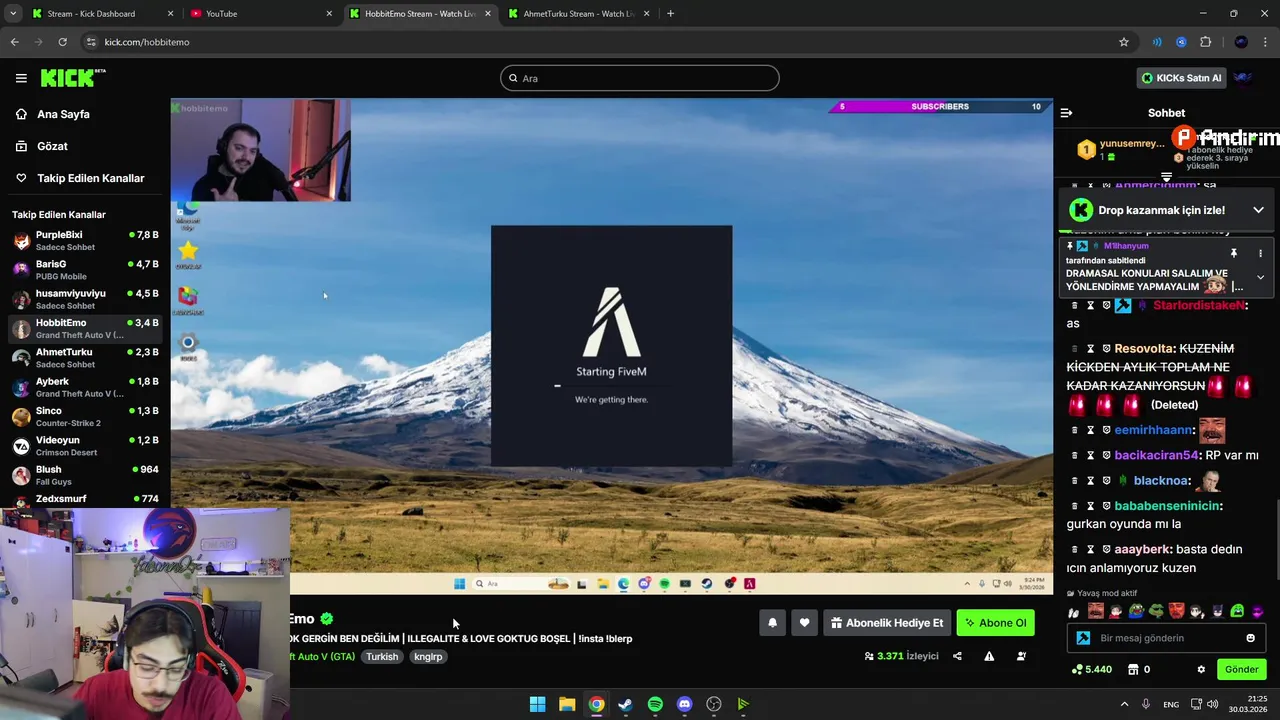
Task: Bookmark this page with star icon
Action: tap(1124, 42)
